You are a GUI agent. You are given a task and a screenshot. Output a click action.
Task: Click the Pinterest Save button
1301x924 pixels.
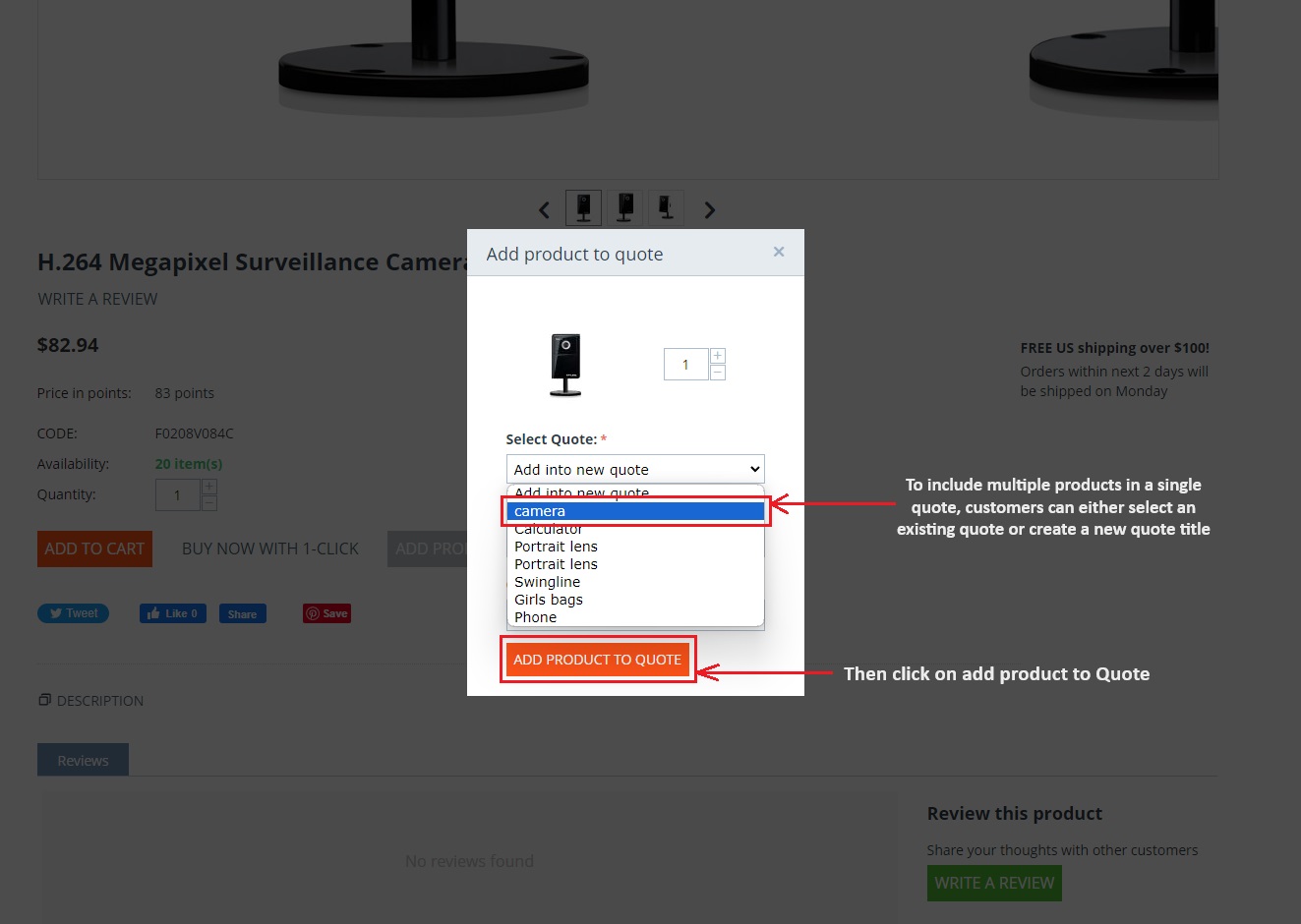tap(326, 613)
